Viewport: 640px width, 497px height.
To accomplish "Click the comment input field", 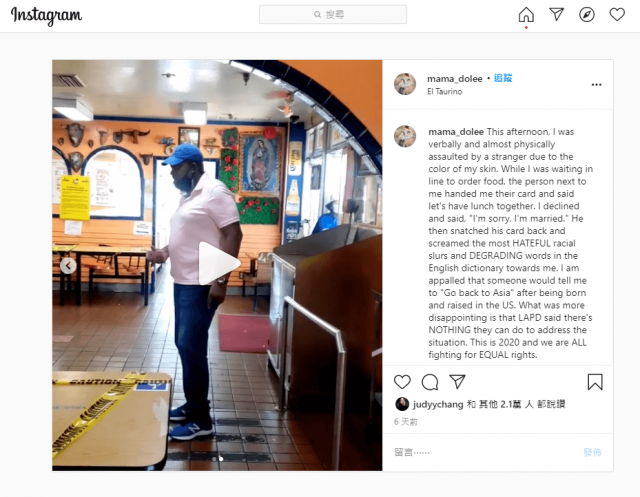I will click(x=486, y=452).
